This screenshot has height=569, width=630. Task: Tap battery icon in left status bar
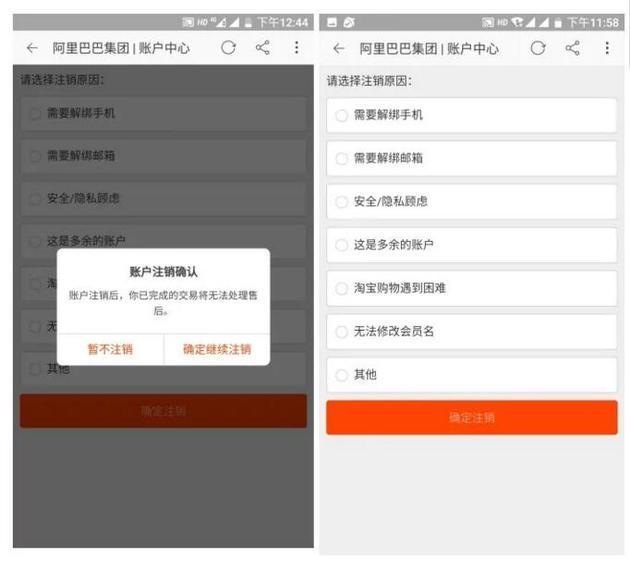[248, 23]
